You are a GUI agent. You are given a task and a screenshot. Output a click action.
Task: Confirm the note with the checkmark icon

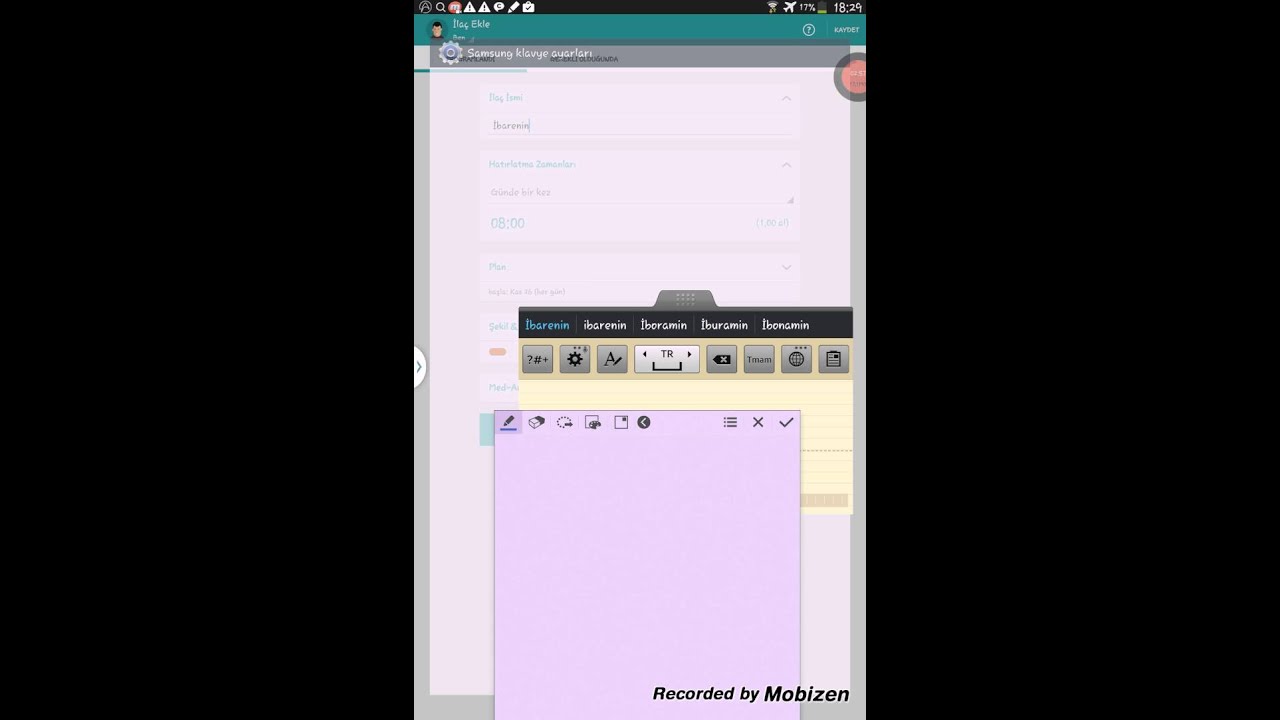(786, 422)
